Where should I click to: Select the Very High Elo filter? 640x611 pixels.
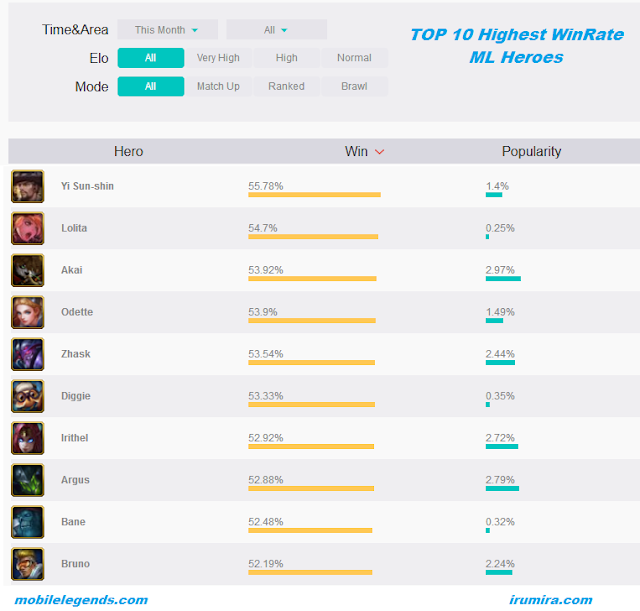218,58
